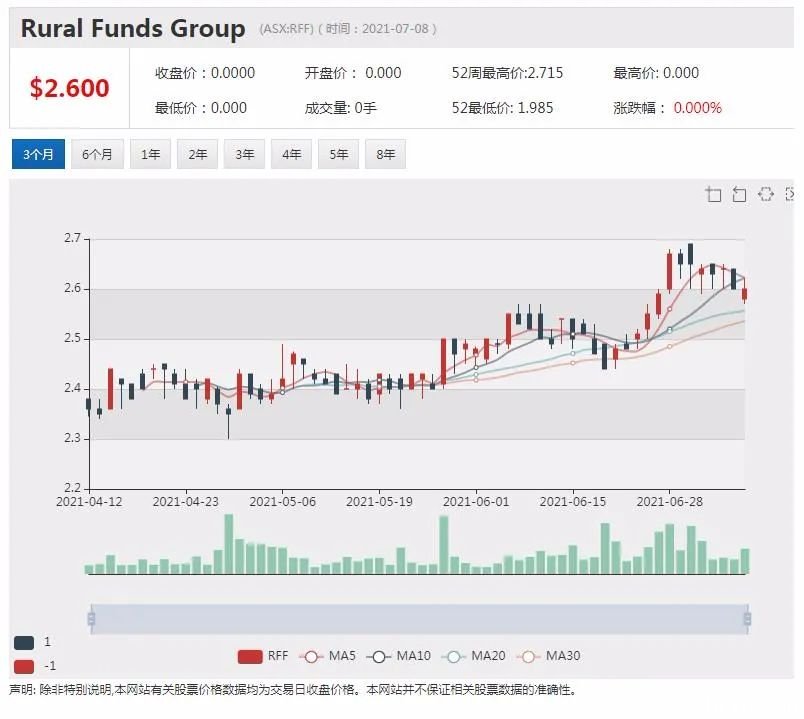
Task: Click the 2021-04-23 axis date label
Action: pos(186,502)
